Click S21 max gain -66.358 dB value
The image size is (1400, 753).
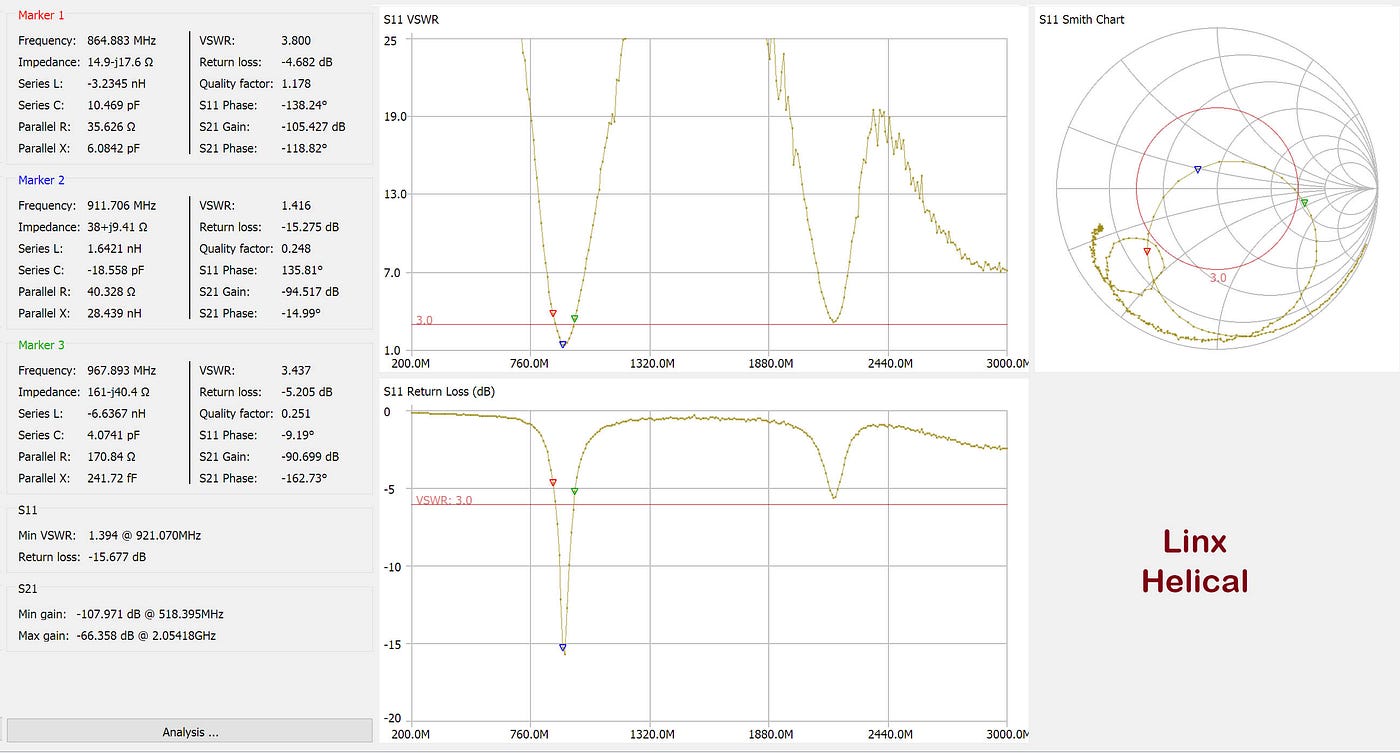coord(148,635)
